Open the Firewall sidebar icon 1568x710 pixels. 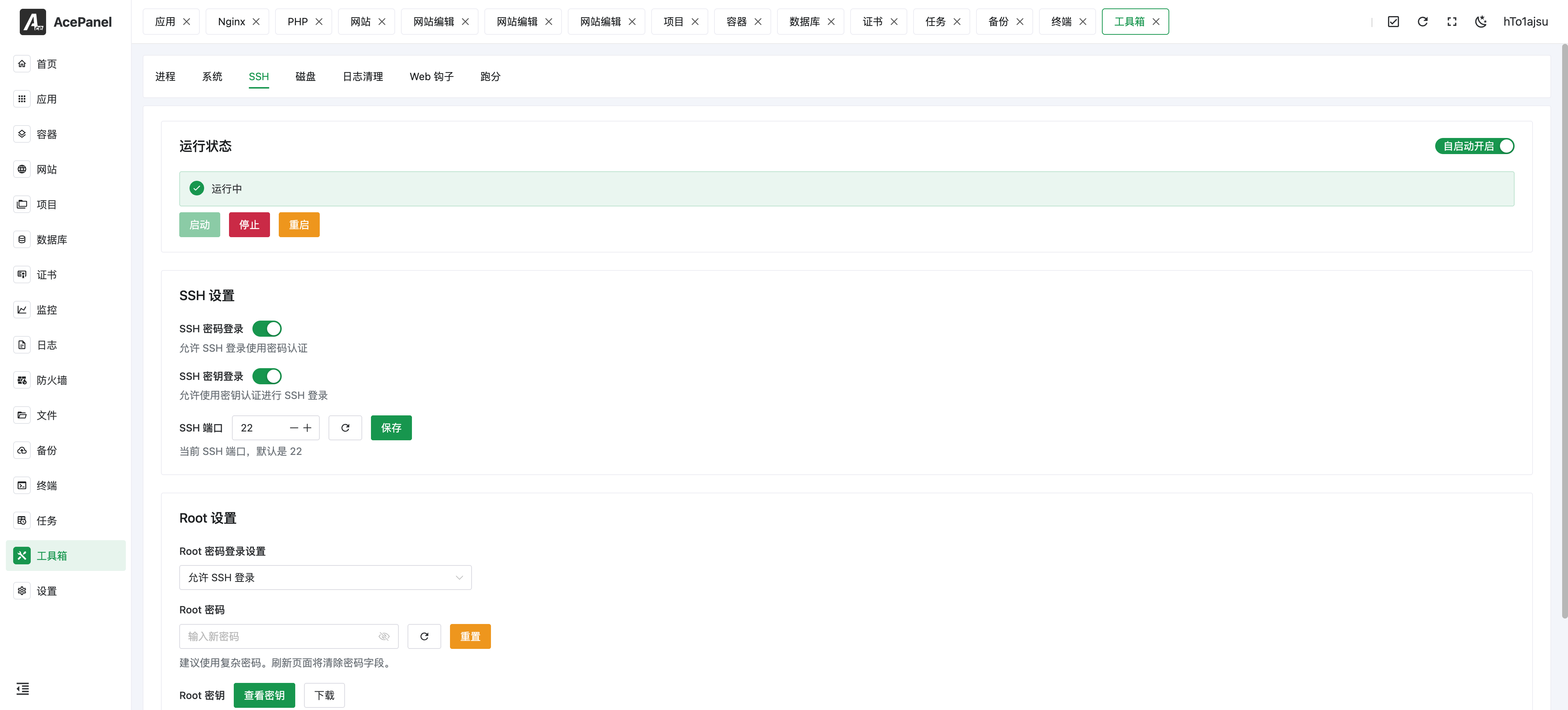pyautogui.click(x=22, y=380)
